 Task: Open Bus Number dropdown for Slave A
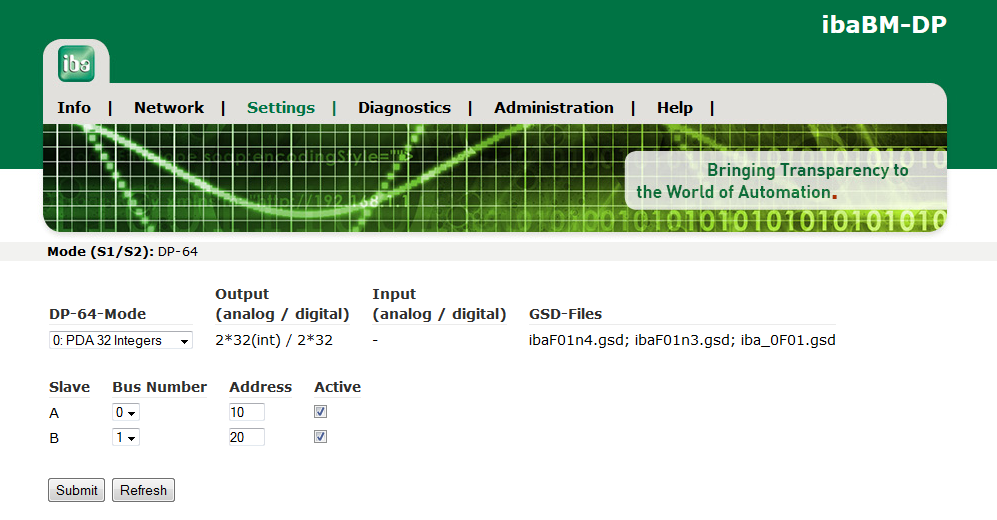pyautogui.click(x=126, y=412)
